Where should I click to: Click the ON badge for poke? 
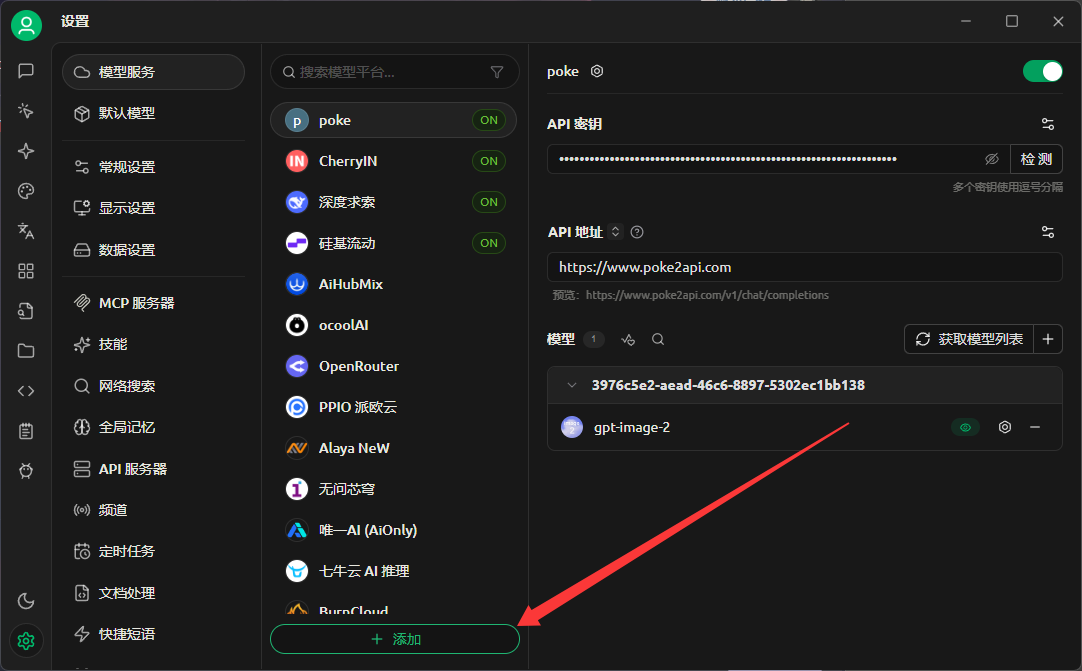[x=489, y=120]
